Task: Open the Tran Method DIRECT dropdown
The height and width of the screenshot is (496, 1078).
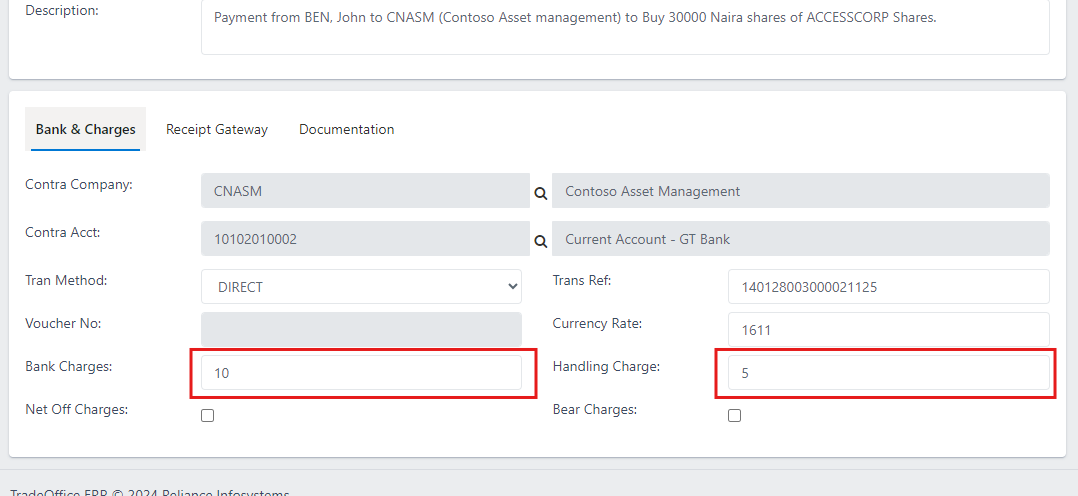Action: (x=362, y=287)
